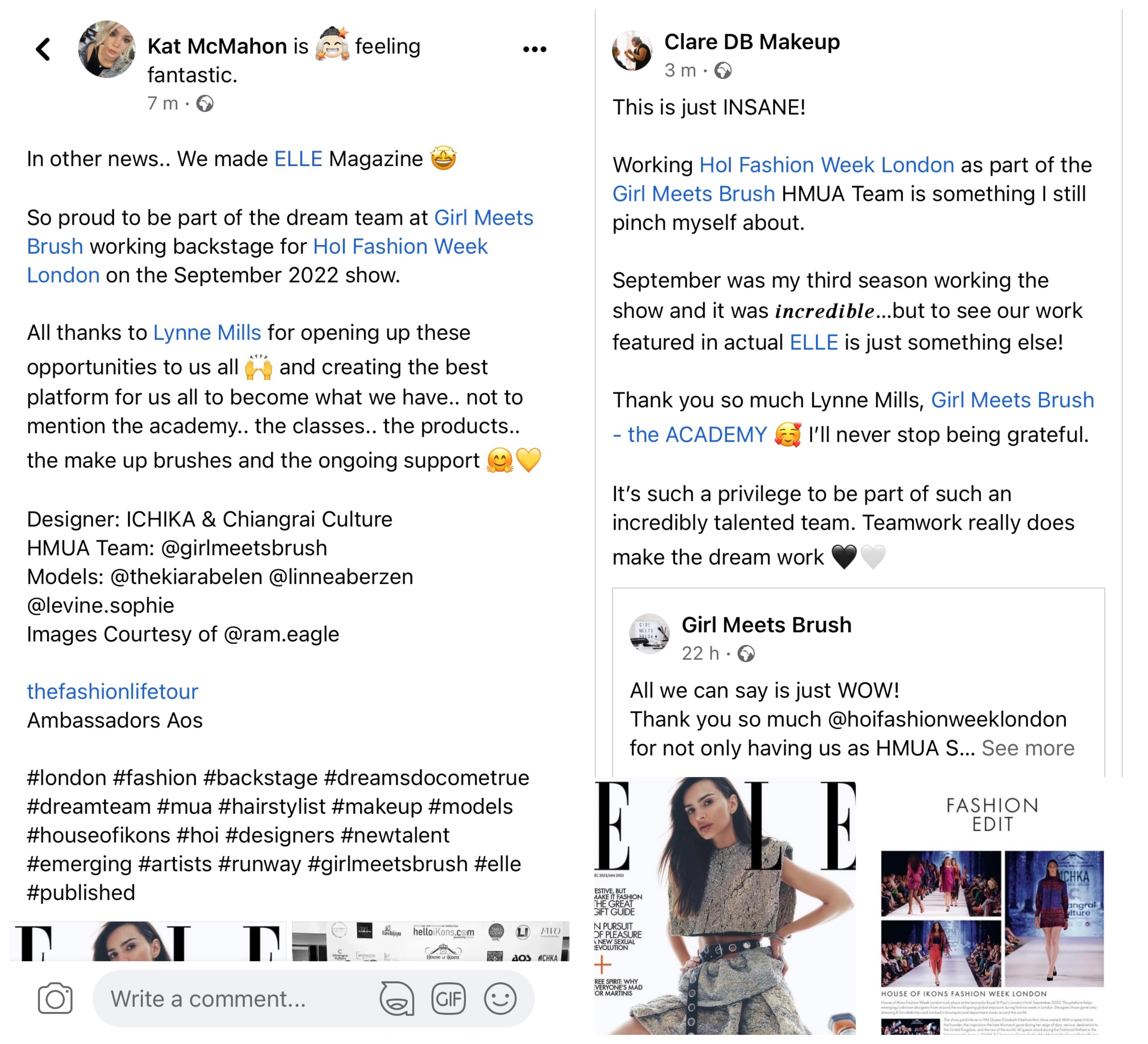Open the Lynne Mills profile link
Screen dimensions: 1148x1044
coord(207,333)
